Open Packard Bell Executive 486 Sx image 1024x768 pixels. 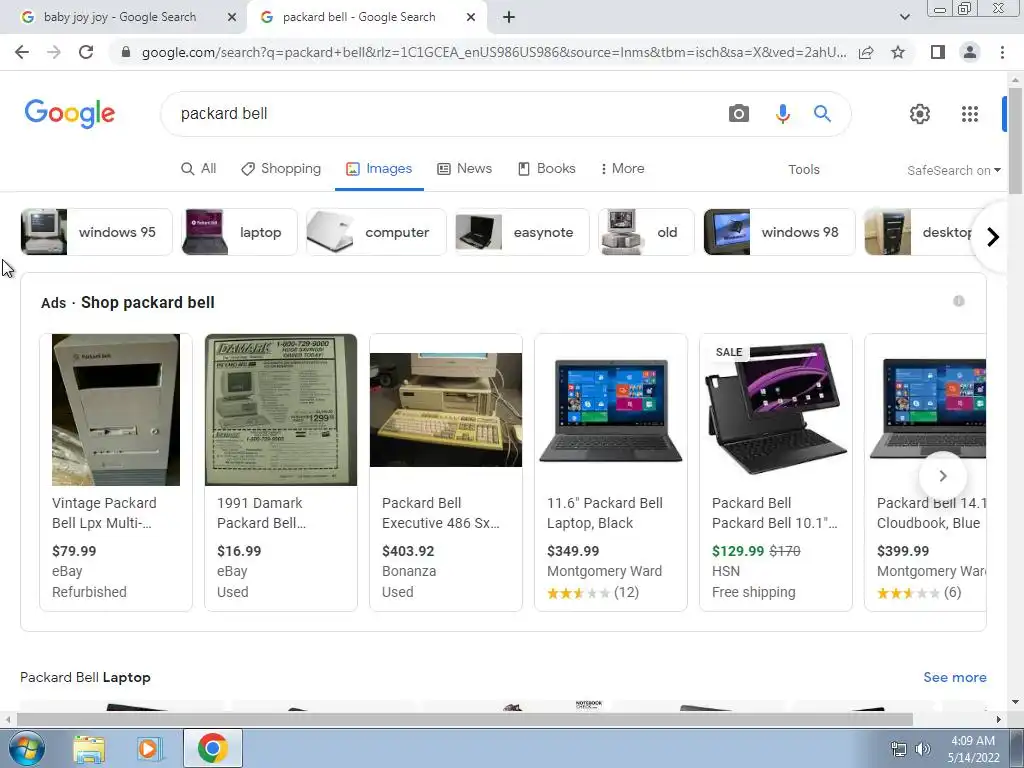pos(445,409)
